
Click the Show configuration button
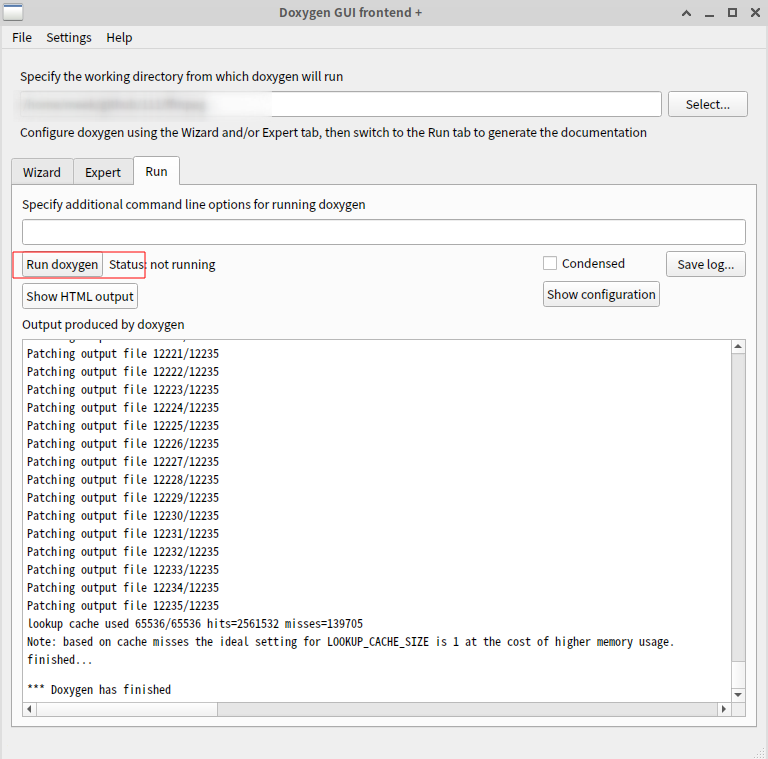tap(601, 294)
